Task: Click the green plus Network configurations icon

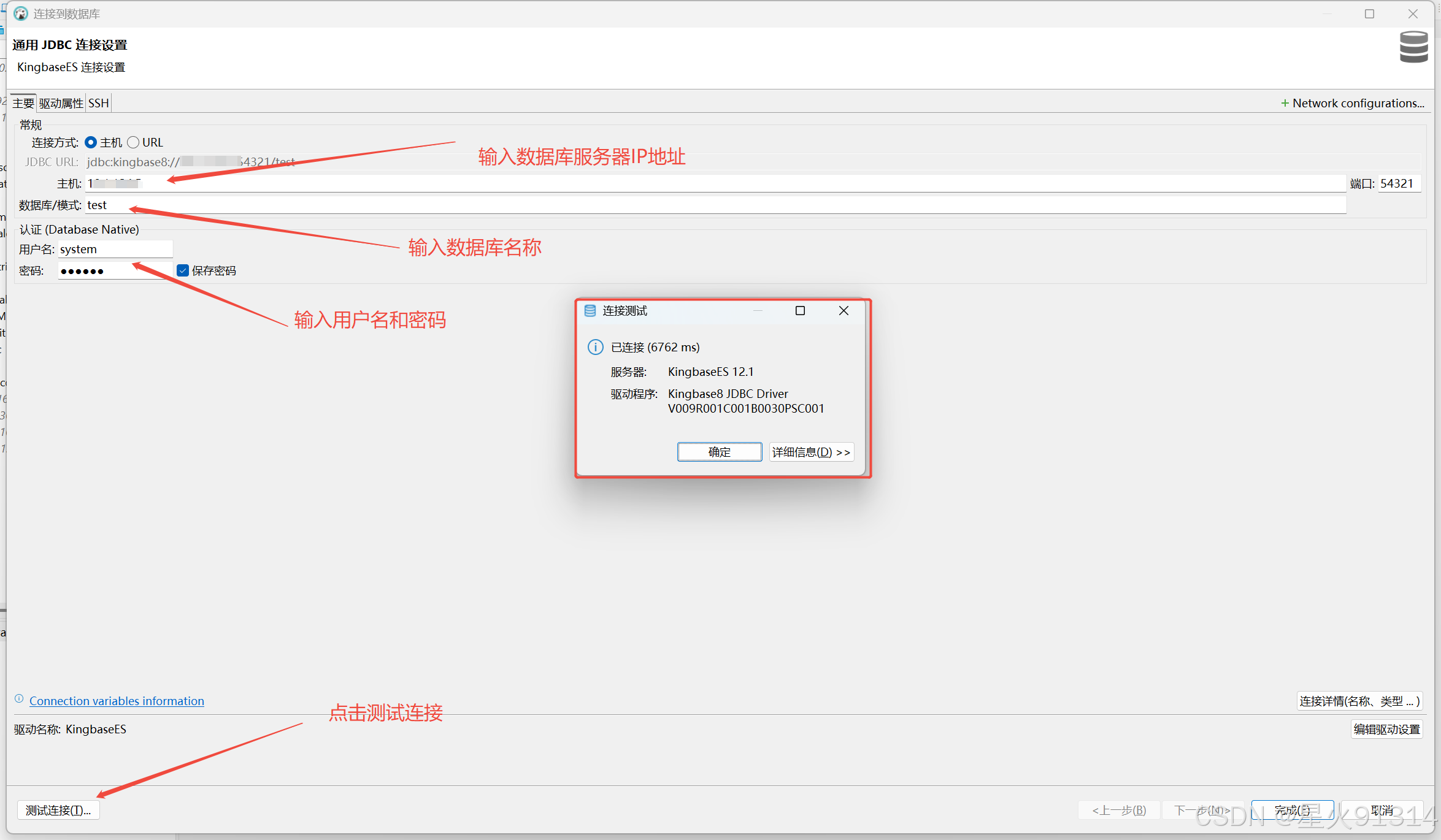Action: coord(1285,104)
